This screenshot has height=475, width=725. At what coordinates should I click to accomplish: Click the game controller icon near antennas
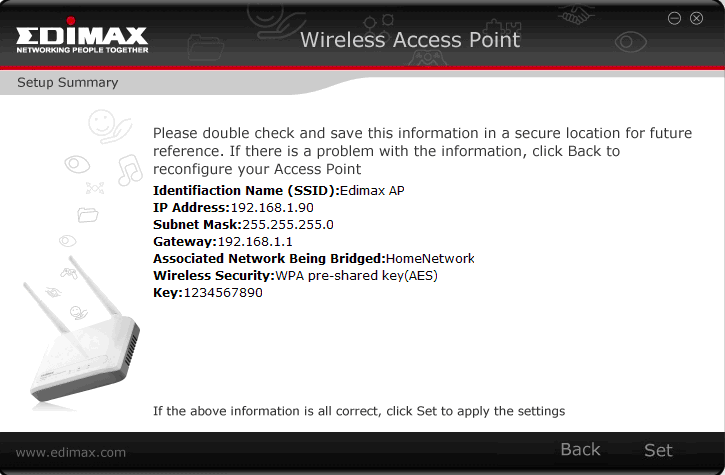point(69,273)
